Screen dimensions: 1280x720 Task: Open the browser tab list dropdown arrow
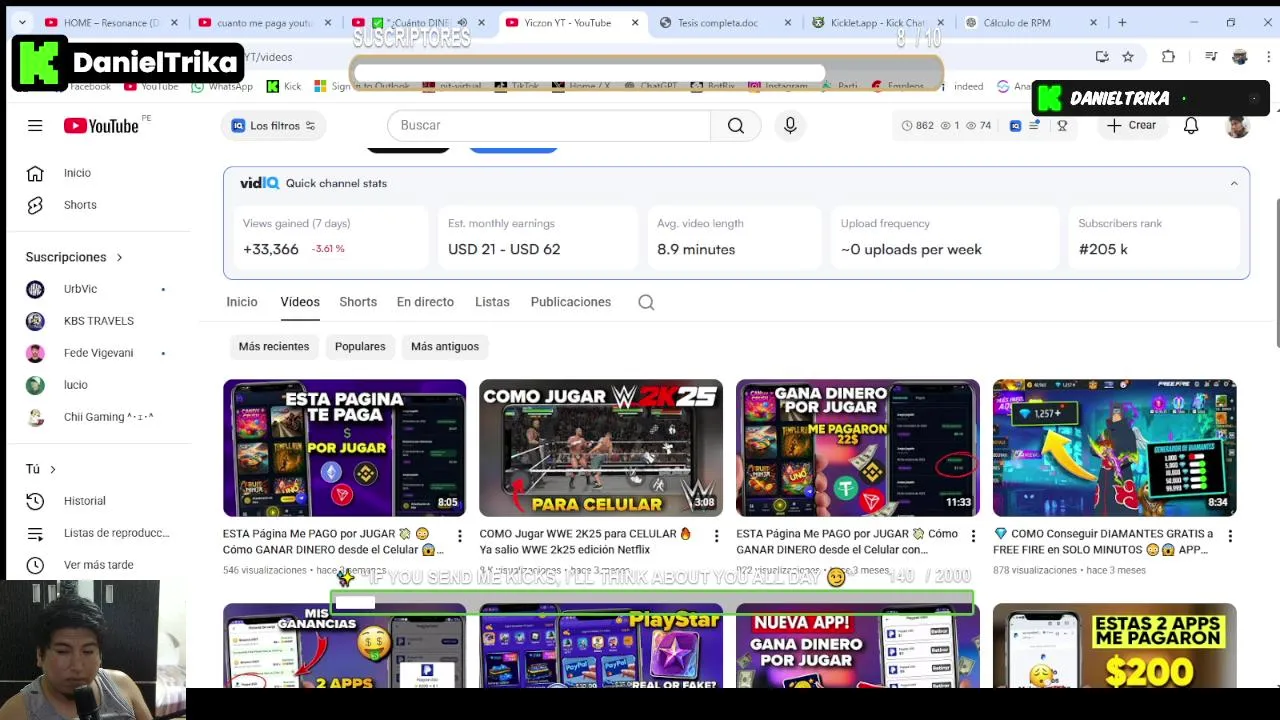(x=22, y=22)
